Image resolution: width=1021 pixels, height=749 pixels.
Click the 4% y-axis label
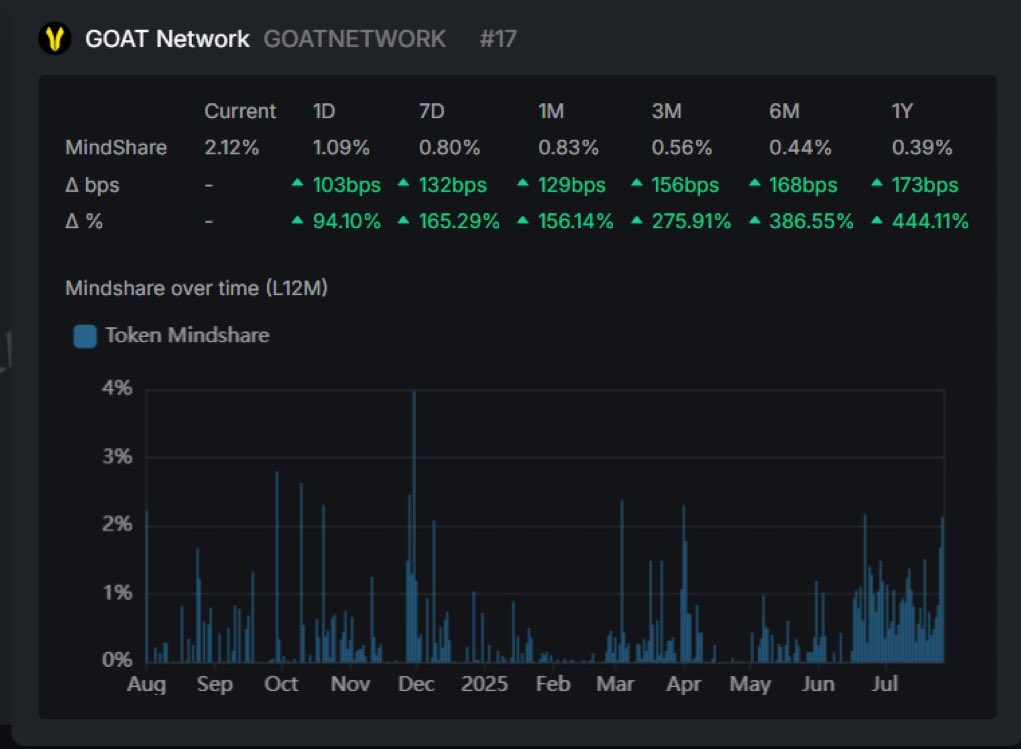tap(117, 388)
